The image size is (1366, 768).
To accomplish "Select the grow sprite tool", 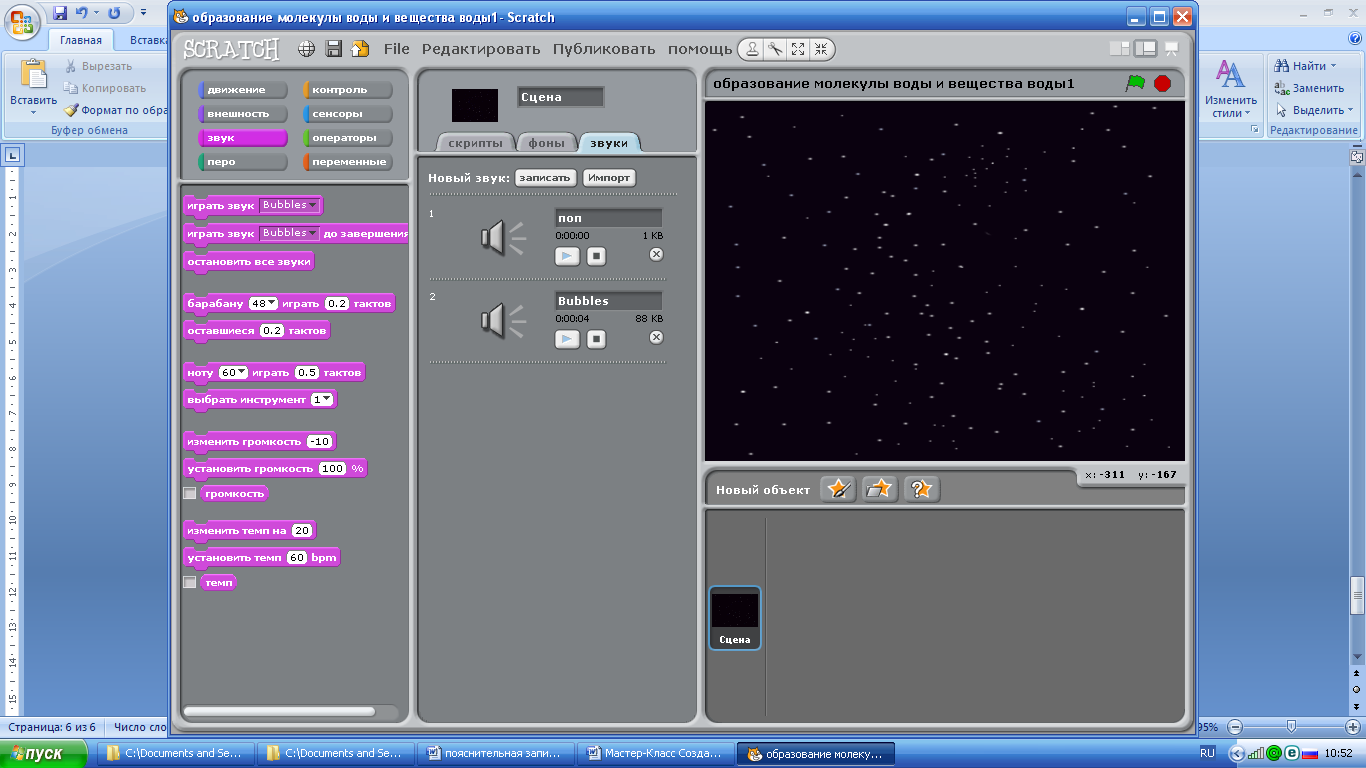I will [797, 49].
